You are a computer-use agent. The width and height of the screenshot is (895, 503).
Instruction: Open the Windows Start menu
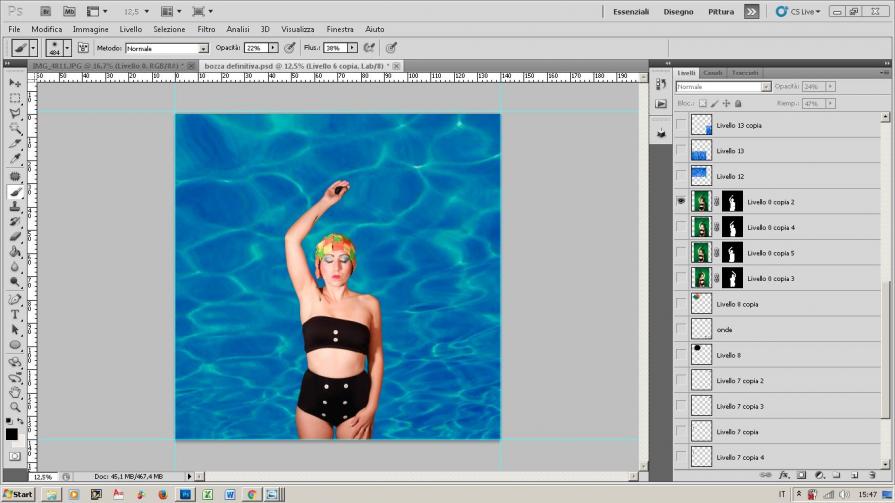tap(18, 494)
